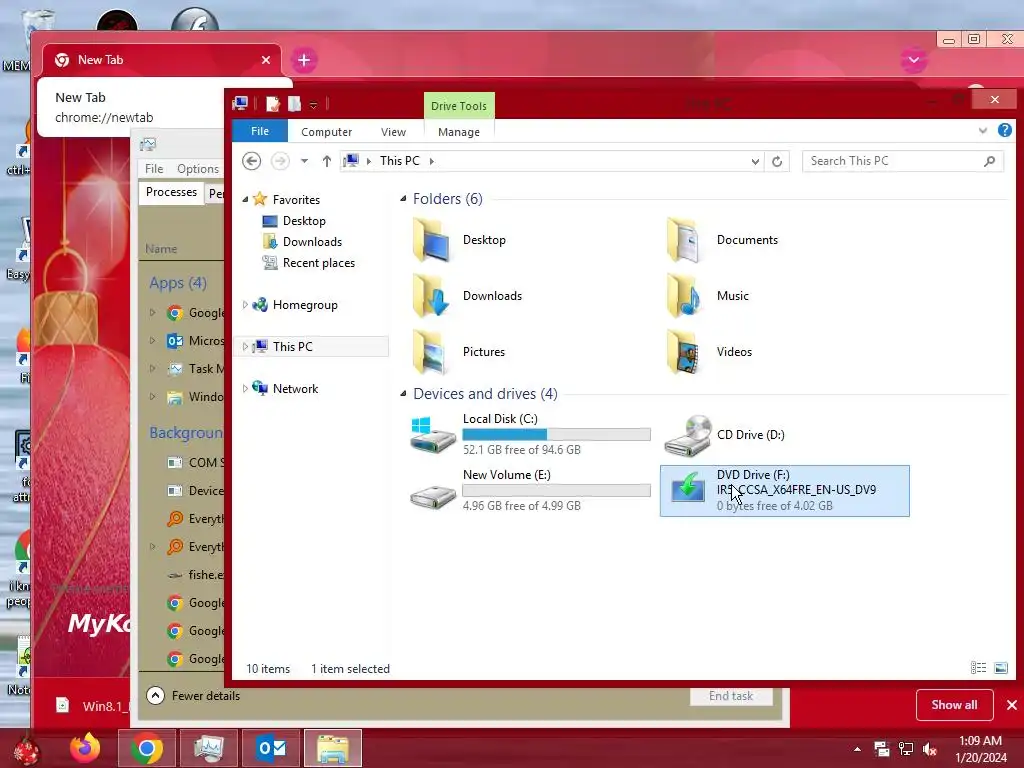Screen dimensions: 1024x768
Task: Click Show all downloads in Chrome
Action: pyautogui.click(x=954, y=705)
